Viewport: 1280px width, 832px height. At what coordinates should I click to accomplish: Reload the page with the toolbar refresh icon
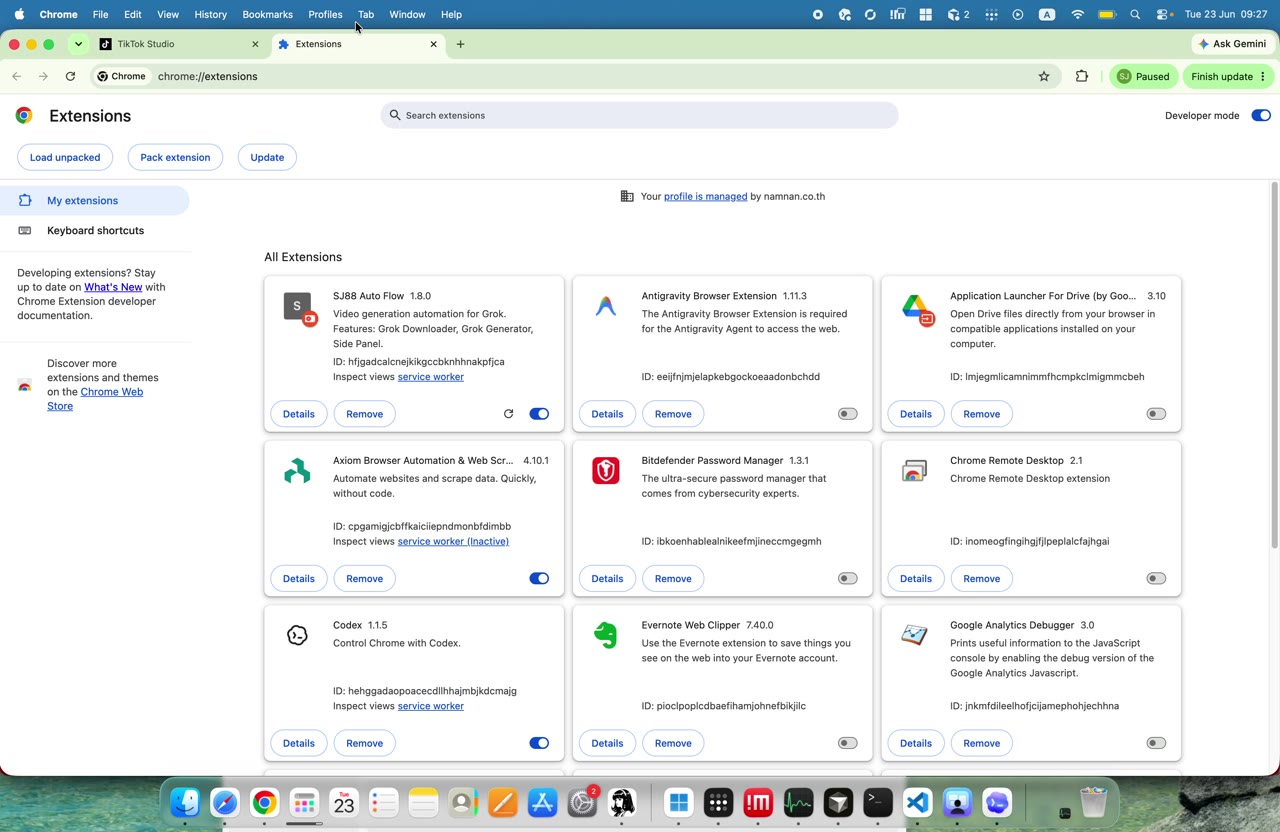click(x=70, y=76)
